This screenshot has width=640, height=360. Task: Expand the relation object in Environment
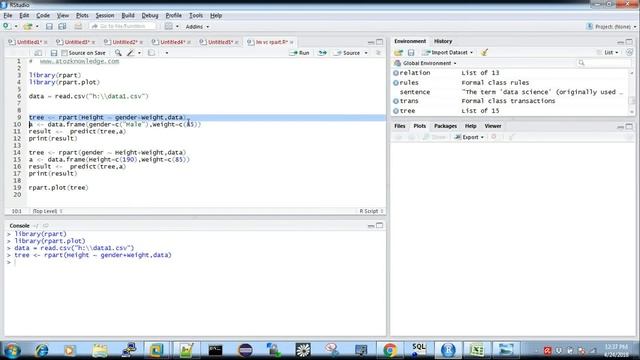coord(396,73)
